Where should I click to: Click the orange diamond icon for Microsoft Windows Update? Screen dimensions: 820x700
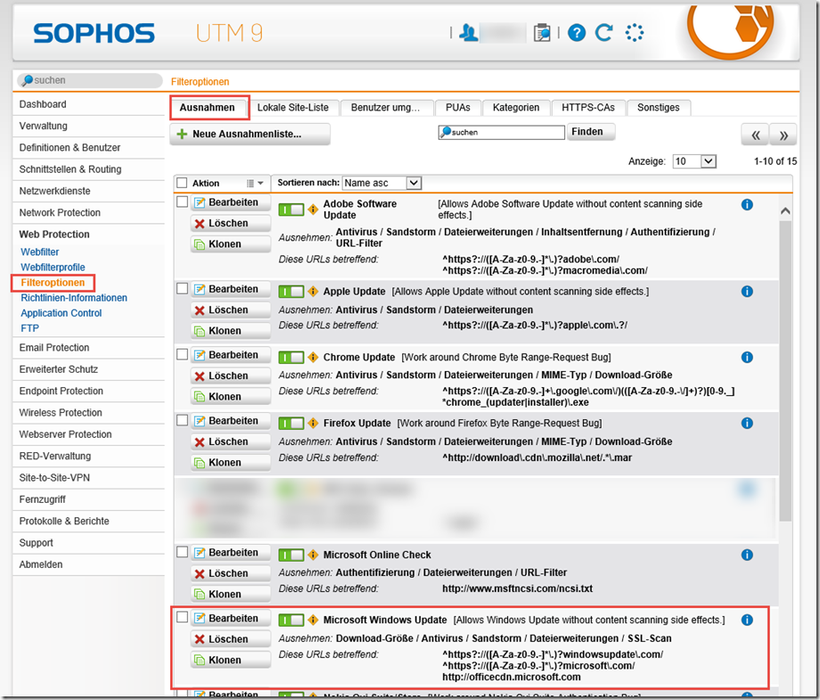[313, 621]
